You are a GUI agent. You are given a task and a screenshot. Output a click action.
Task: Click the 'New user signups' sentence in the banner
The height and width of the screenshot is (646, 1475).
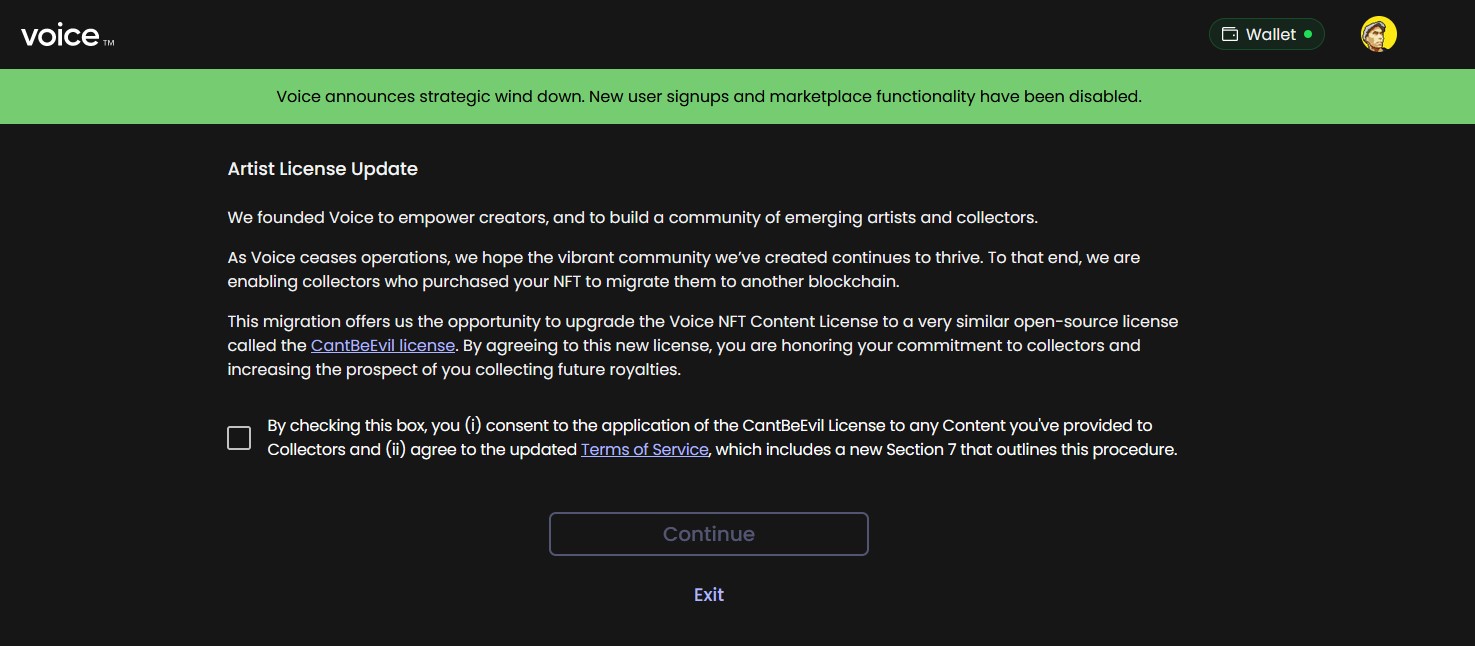[865, 97]
